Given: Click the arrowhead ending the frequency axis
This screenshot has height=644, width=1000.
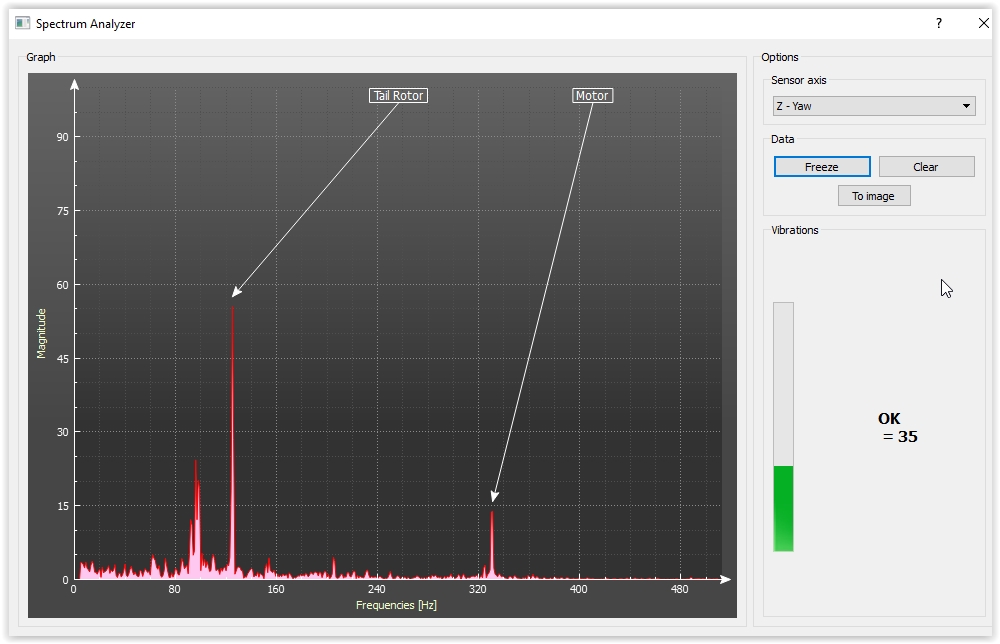Looking at the screenshot, I should (x=726, y=579).
